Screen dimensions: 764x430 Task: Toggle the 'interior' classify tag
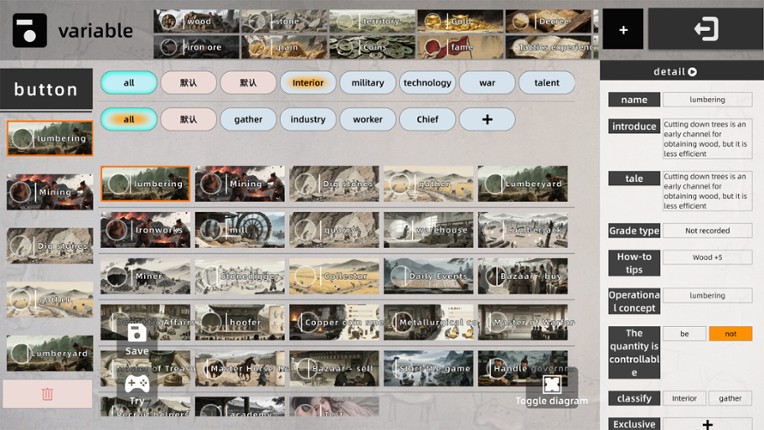684,398
